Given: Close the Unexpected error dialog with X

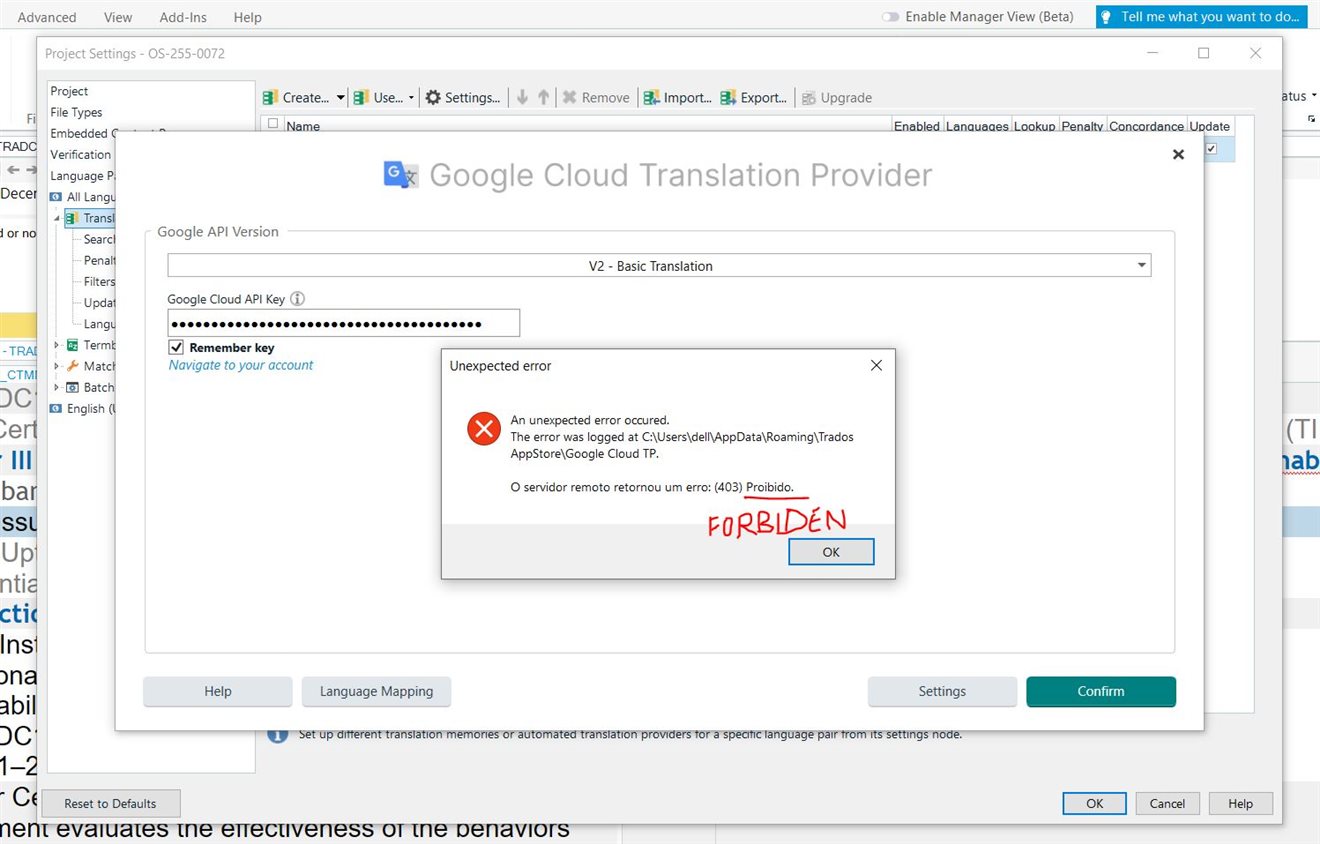Looking at the screenshot, I should click(x=876, y=366).
